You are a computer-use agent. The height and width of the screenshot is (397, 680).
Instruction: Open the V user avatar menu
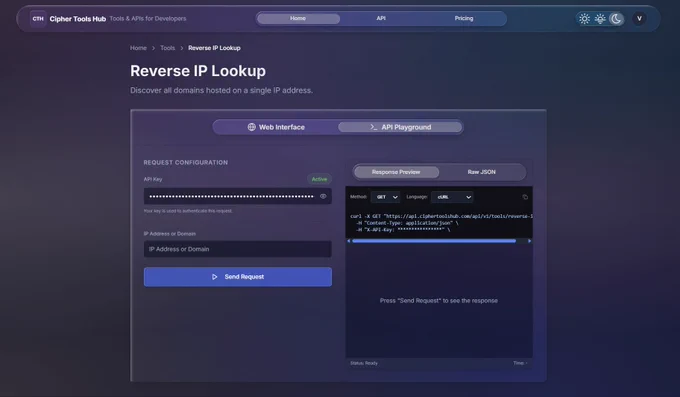[x=639, y=19]
